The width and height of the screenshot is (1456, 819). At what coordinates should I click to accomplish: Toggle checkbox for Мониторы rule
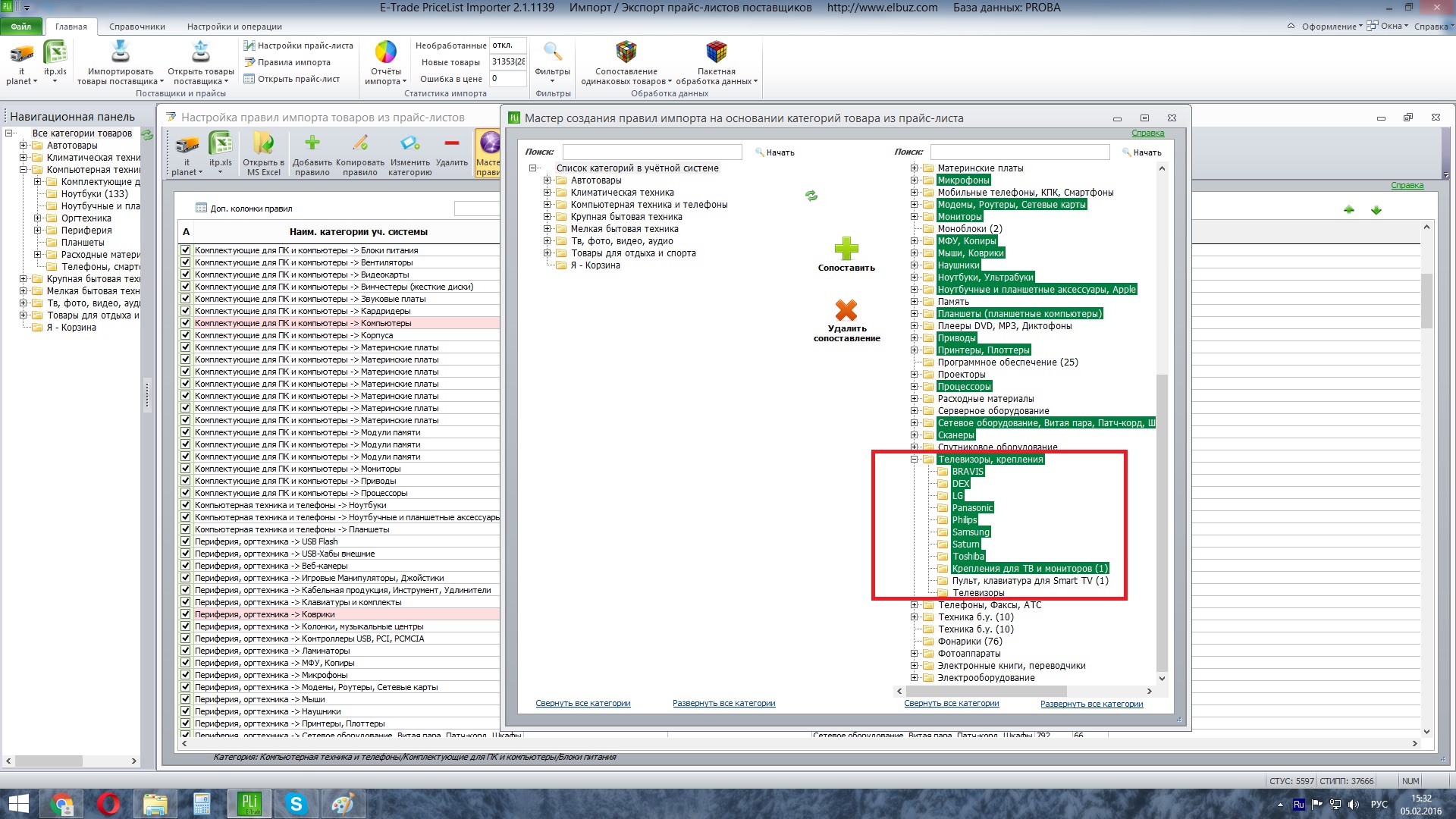186,469
